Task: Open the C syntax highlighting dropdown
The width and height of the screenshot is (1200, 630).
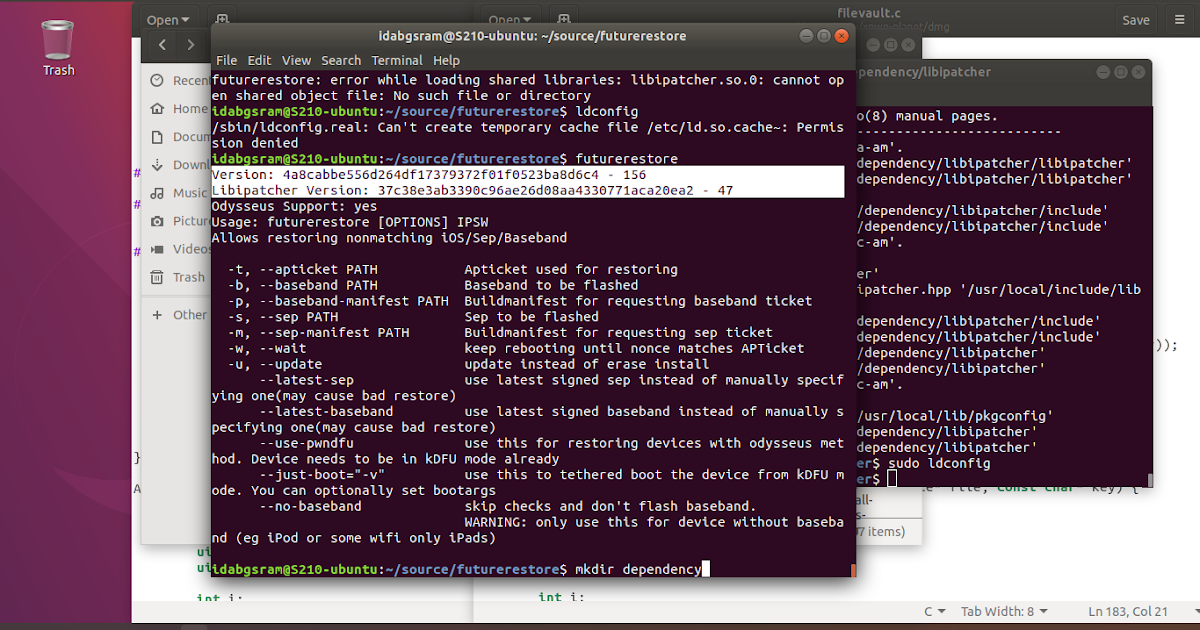Action: pyautogui.click(x=933, y=611)
